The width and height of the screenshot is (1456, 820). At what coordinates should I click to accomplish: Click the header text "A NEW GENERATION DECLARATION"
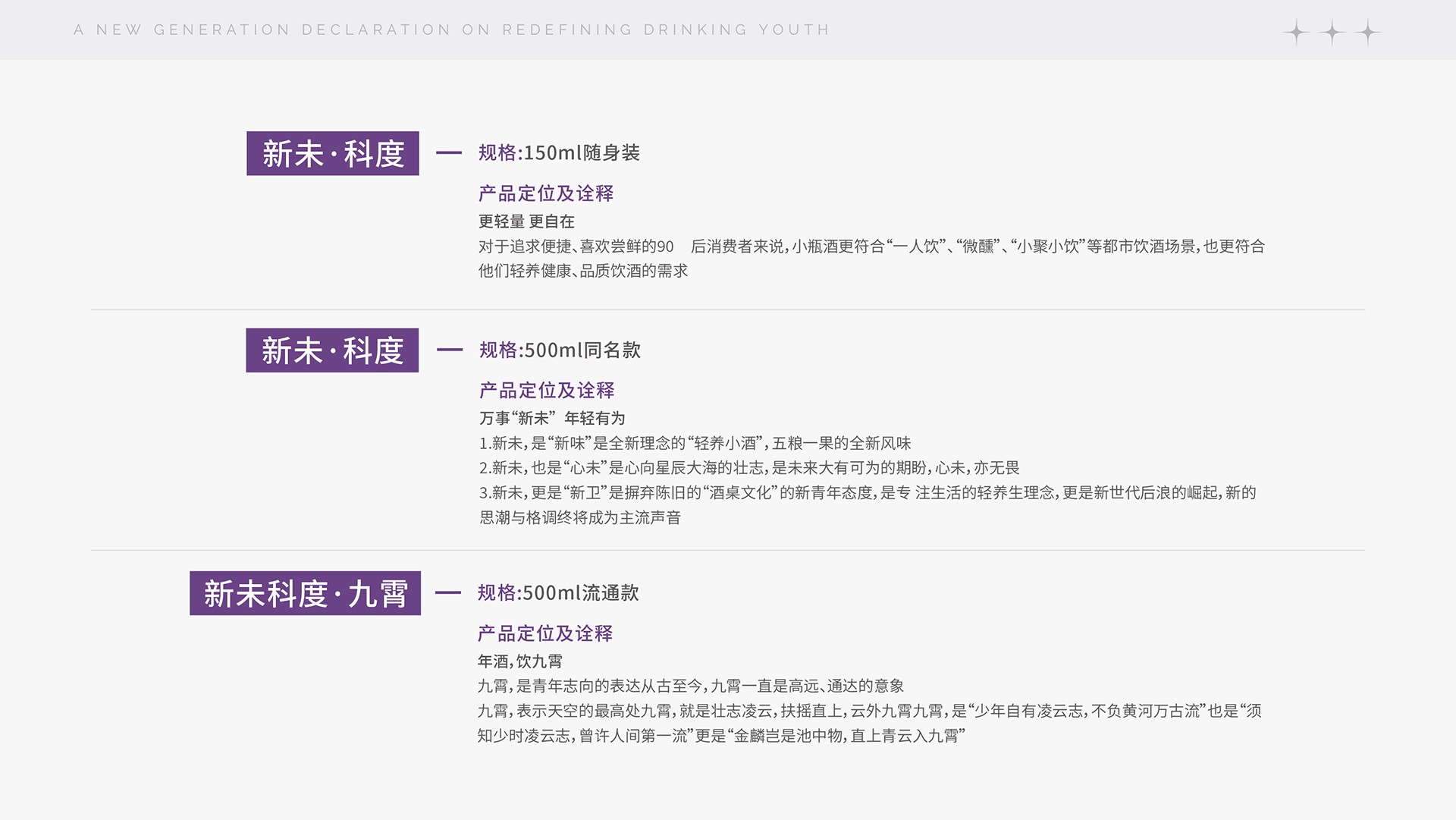point(262,30)
